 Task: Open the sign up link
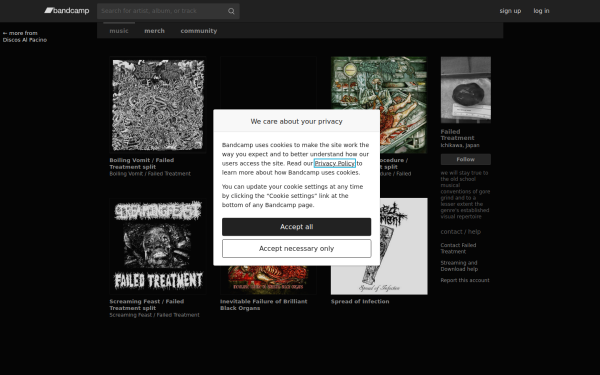[510, 11]
